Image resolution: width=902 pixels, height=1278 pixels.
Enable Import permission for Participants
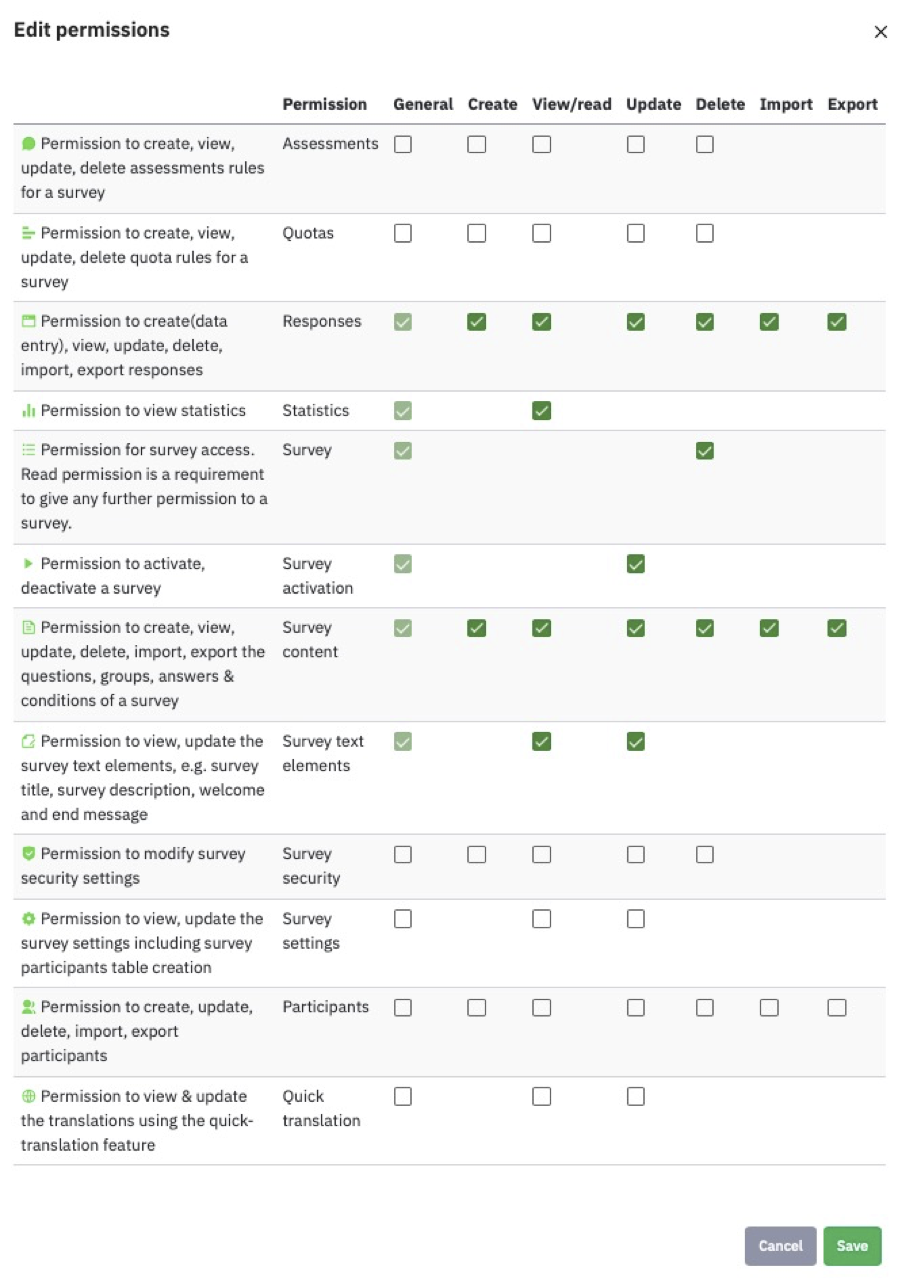click(769, 1007)
